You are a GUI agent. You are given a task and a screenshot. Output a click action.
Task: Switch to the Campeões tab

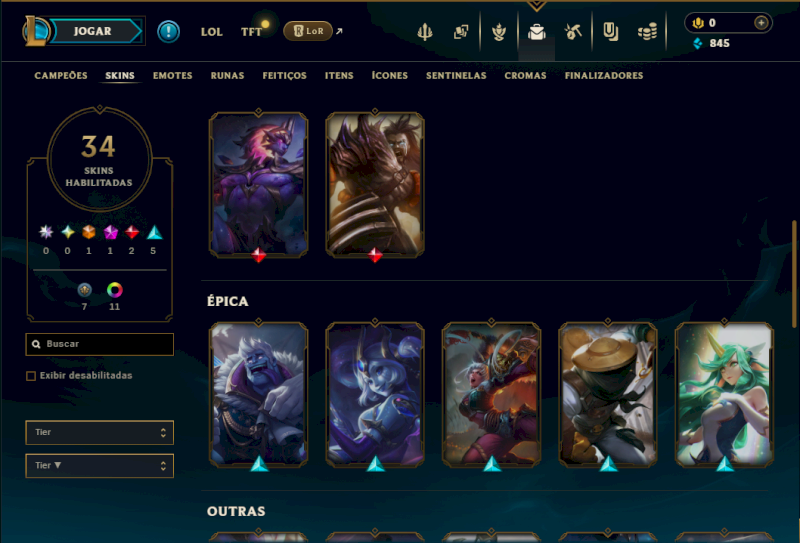pyautogui.click(x=61, y=76)
